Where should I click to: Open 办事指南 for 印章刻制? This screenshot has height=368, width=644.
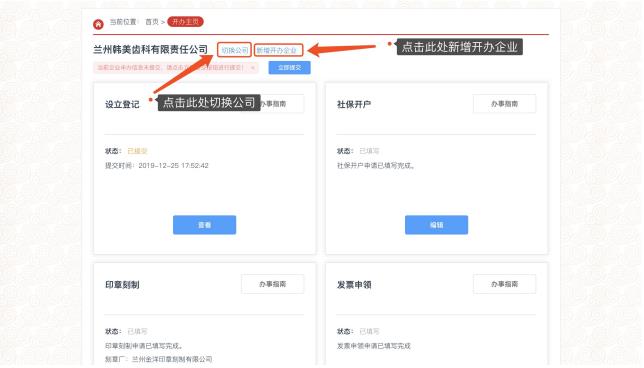273,284
